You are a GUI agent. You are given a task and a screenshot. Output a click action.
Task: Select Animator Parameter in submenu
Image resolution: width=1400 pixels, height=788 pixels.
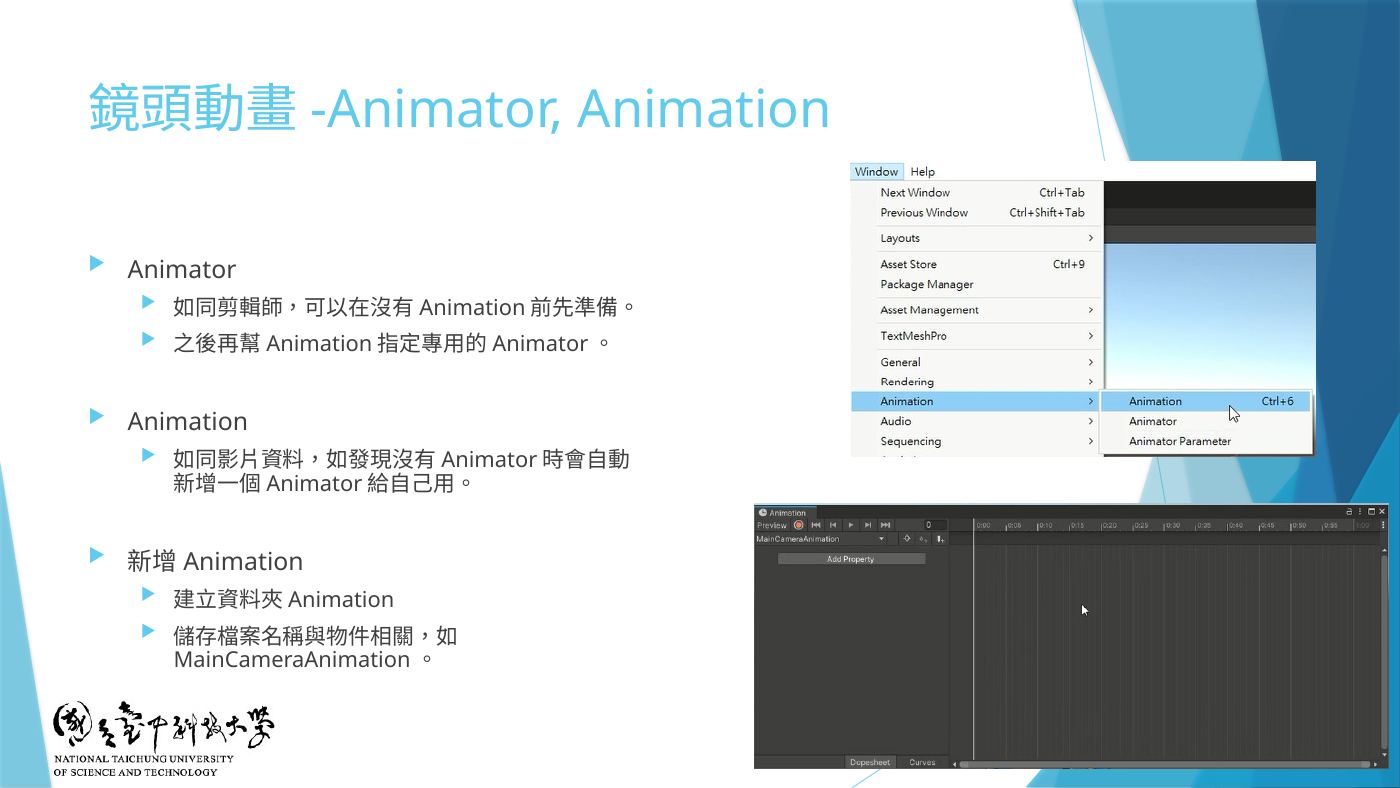[1206, 442]
